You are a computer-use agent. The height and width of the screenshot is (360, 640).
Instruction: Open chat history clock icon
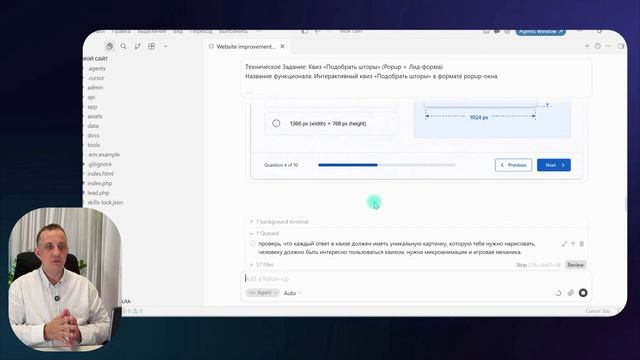598,46
